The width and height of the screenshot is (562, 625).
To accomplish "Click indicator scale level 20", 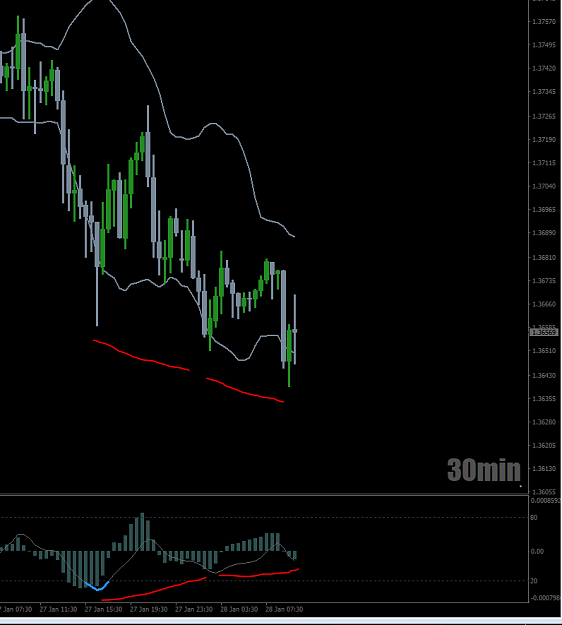I will click(x=534, y=581).
